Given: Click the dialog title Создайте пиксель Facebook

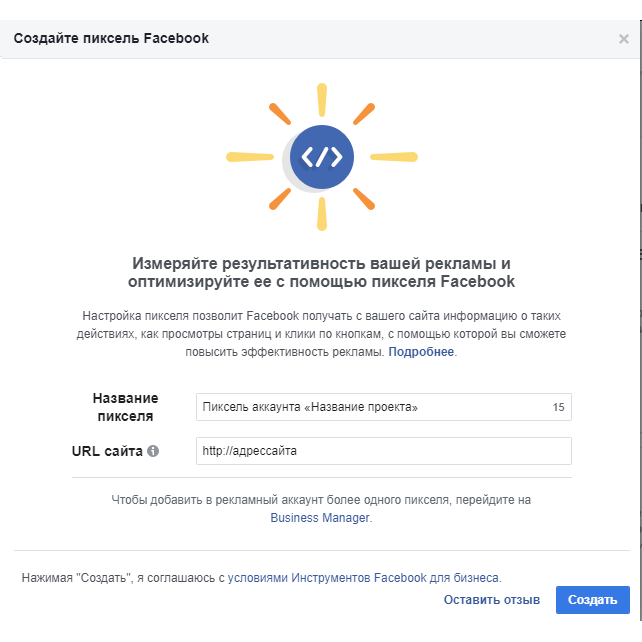Looking at the screenshot, I should (111, 38).
